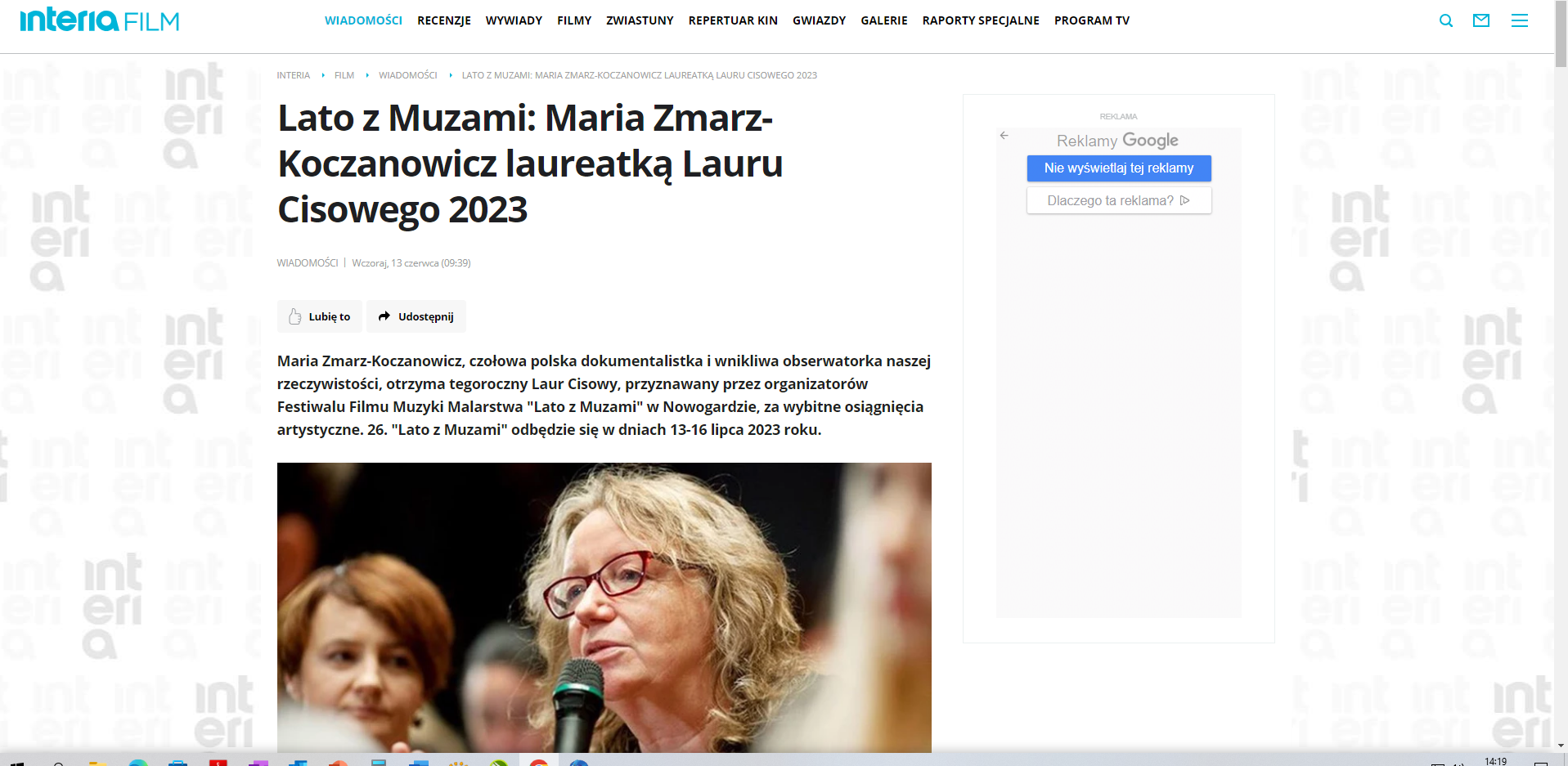The width and height of the screenshot is (1568, 766).
Task: Click the INTERIA breadcrumb link
Action: tap(293, 75)
